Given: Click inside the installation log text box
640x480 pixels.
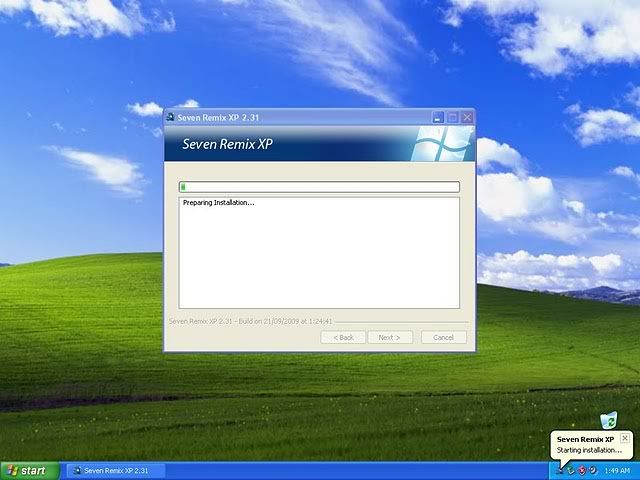Looking at the screenshot, I should [319, 255].
